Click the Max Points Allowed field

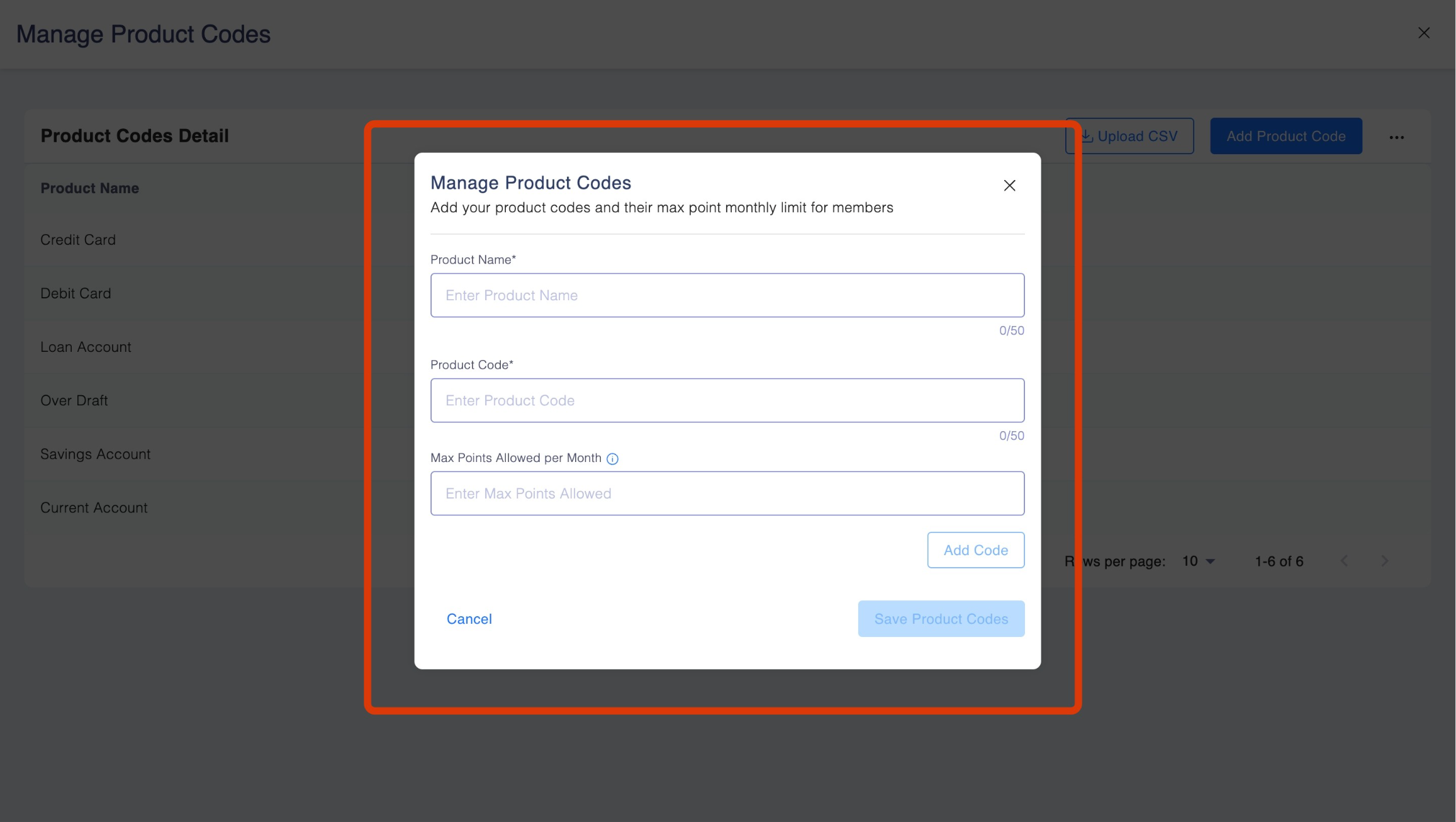click(x=727, y=493)
